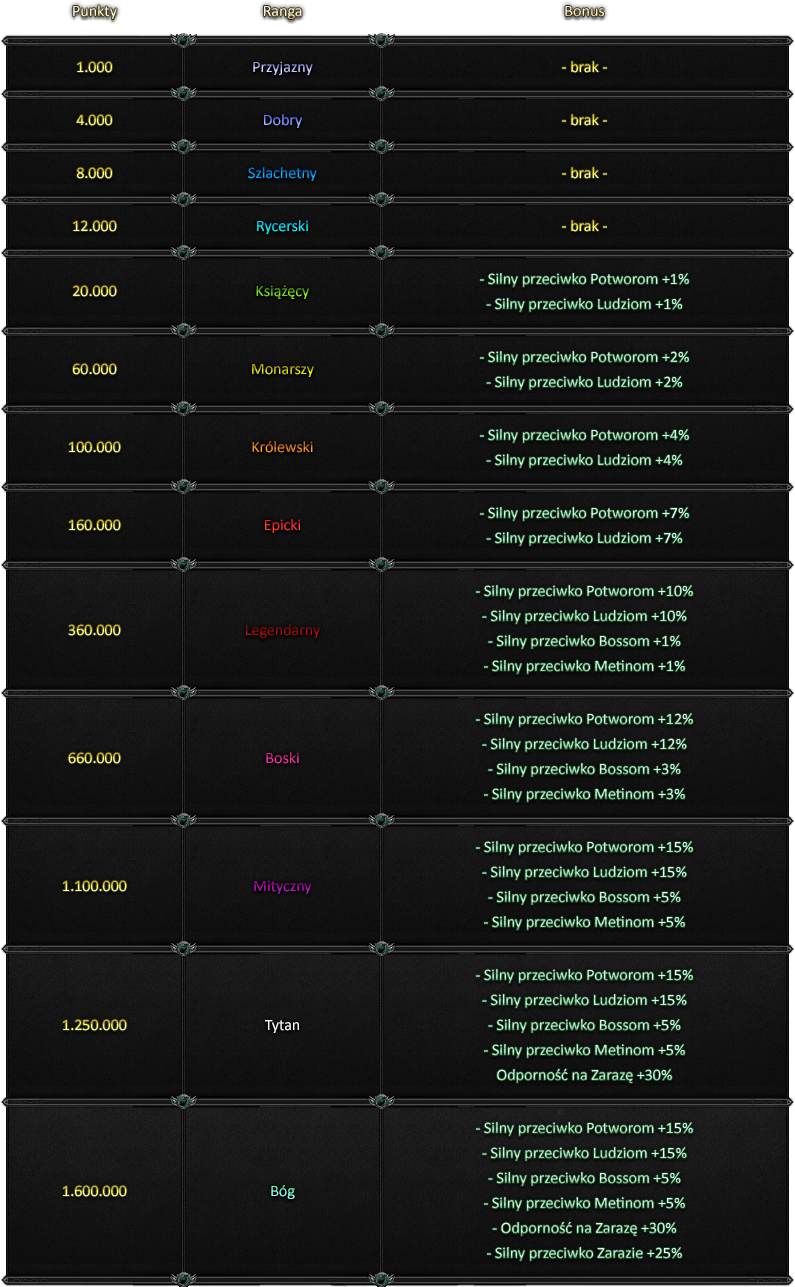Click the Epicki rank label
The image size is (795, 1287).
282,526
